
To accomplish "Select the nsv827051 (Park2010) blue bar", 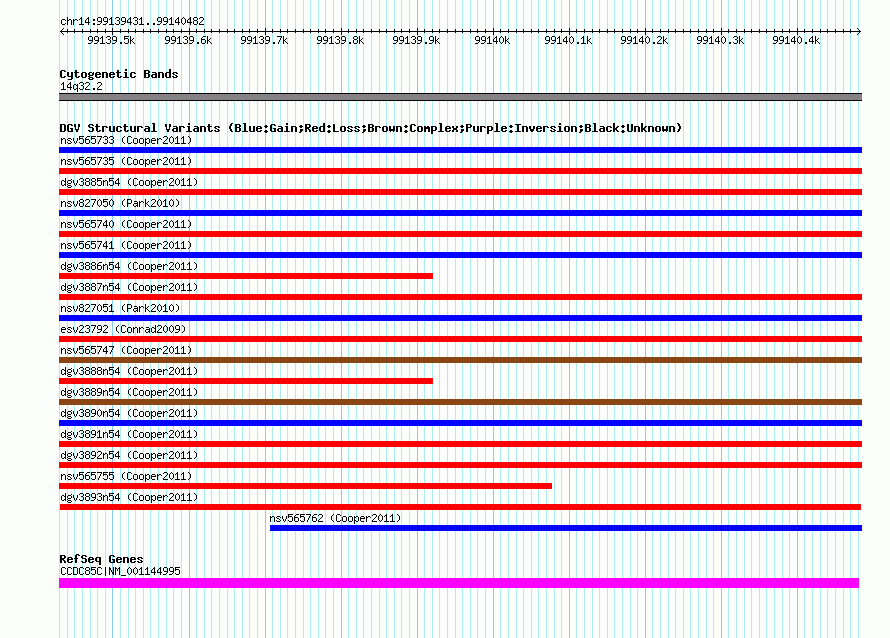I will coord(460,318).
